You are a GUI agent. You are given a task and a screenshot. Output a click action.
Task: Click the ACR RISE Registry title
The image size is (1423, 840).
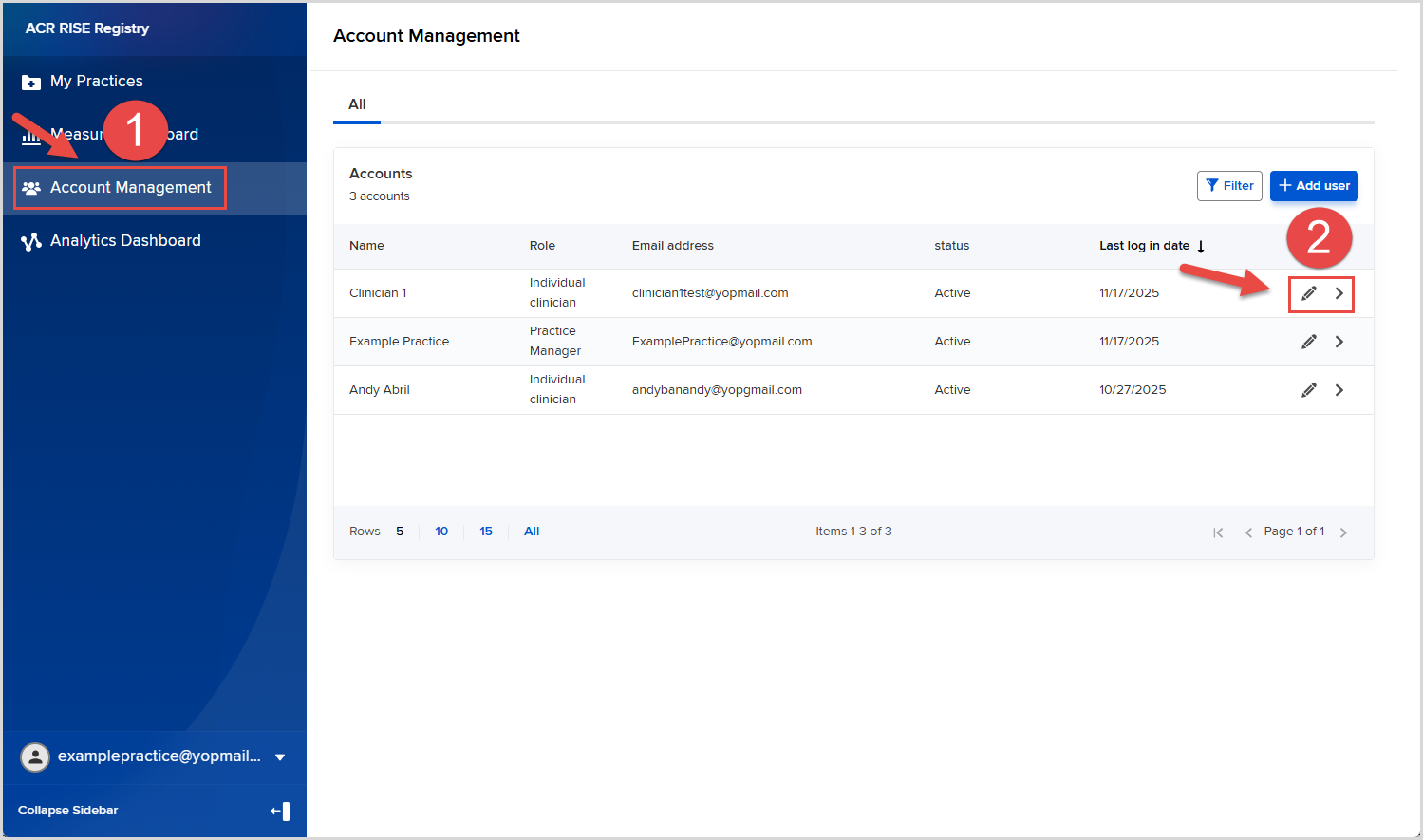(87, 28)
